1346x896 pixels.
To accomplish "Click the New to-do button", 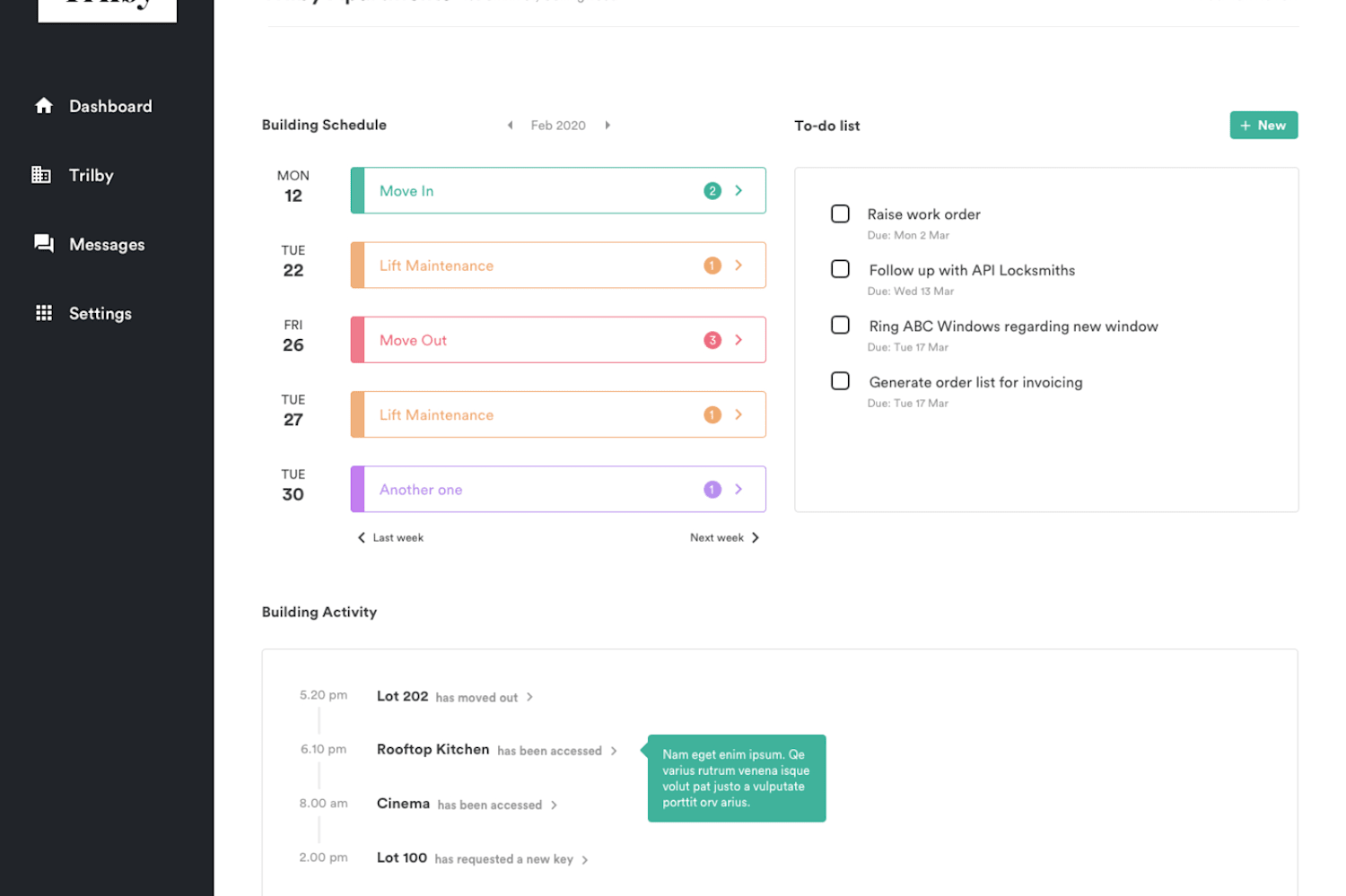I will point(1263,126).
